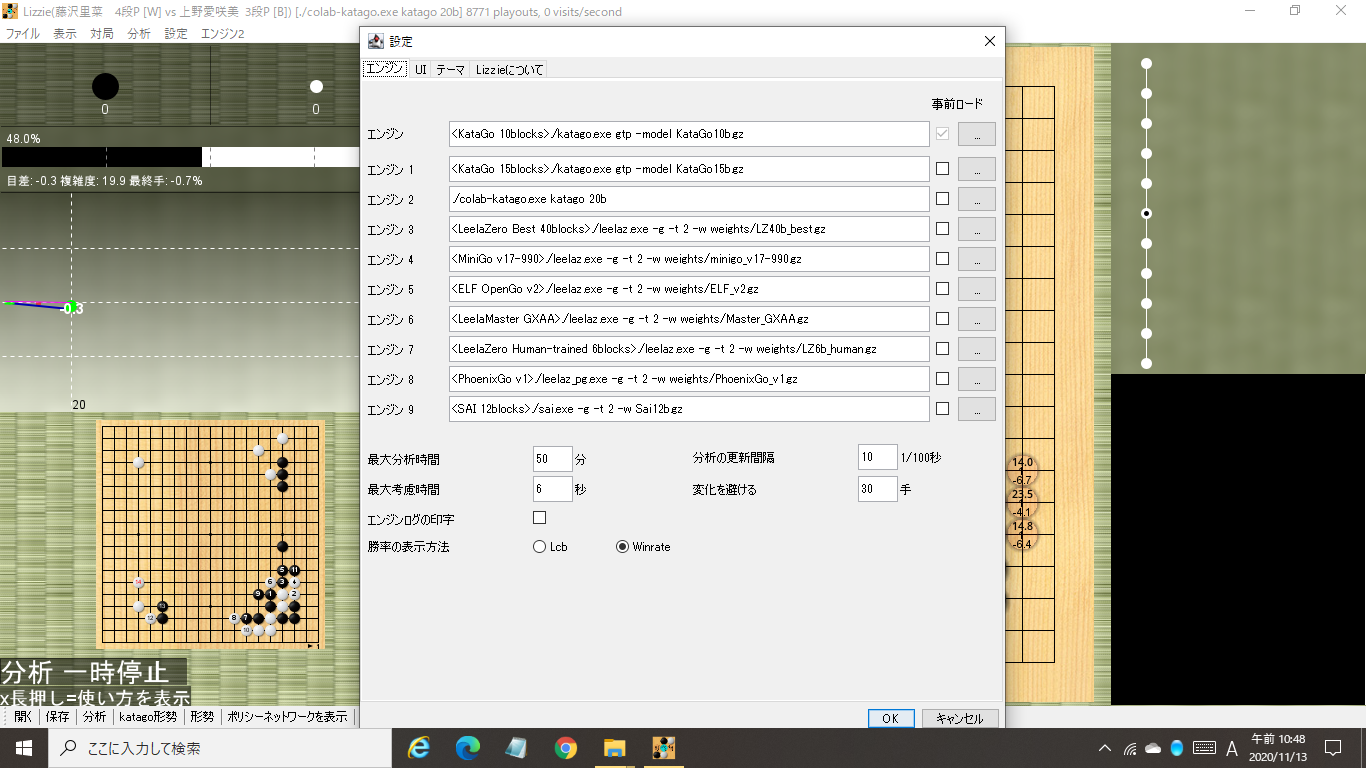Enable preload for エンジン 8
The width and height of the screenshot is (1366, 768).
tap(942, 378)
